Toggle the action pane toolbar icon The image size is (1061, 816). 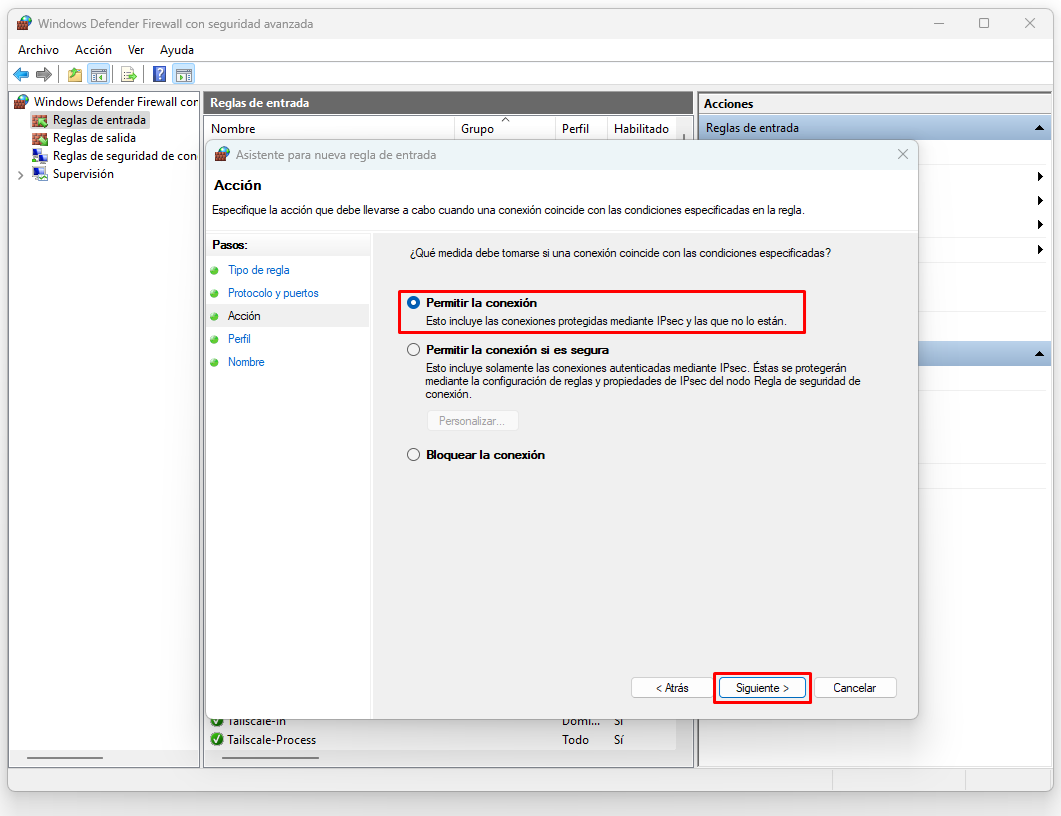point(183,74)
